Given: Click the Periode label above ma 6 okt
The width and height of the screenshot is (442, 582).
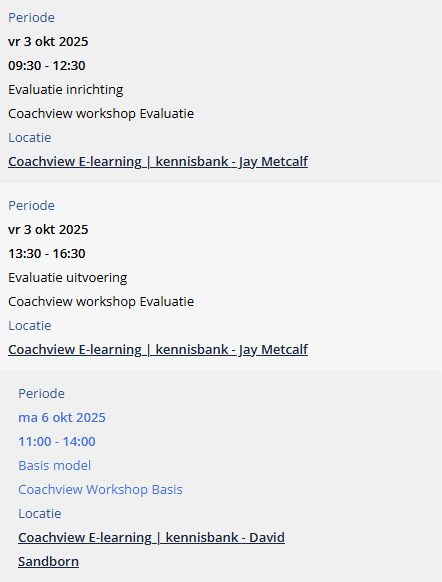Looking at the screenshot, I should click(42, 393).
